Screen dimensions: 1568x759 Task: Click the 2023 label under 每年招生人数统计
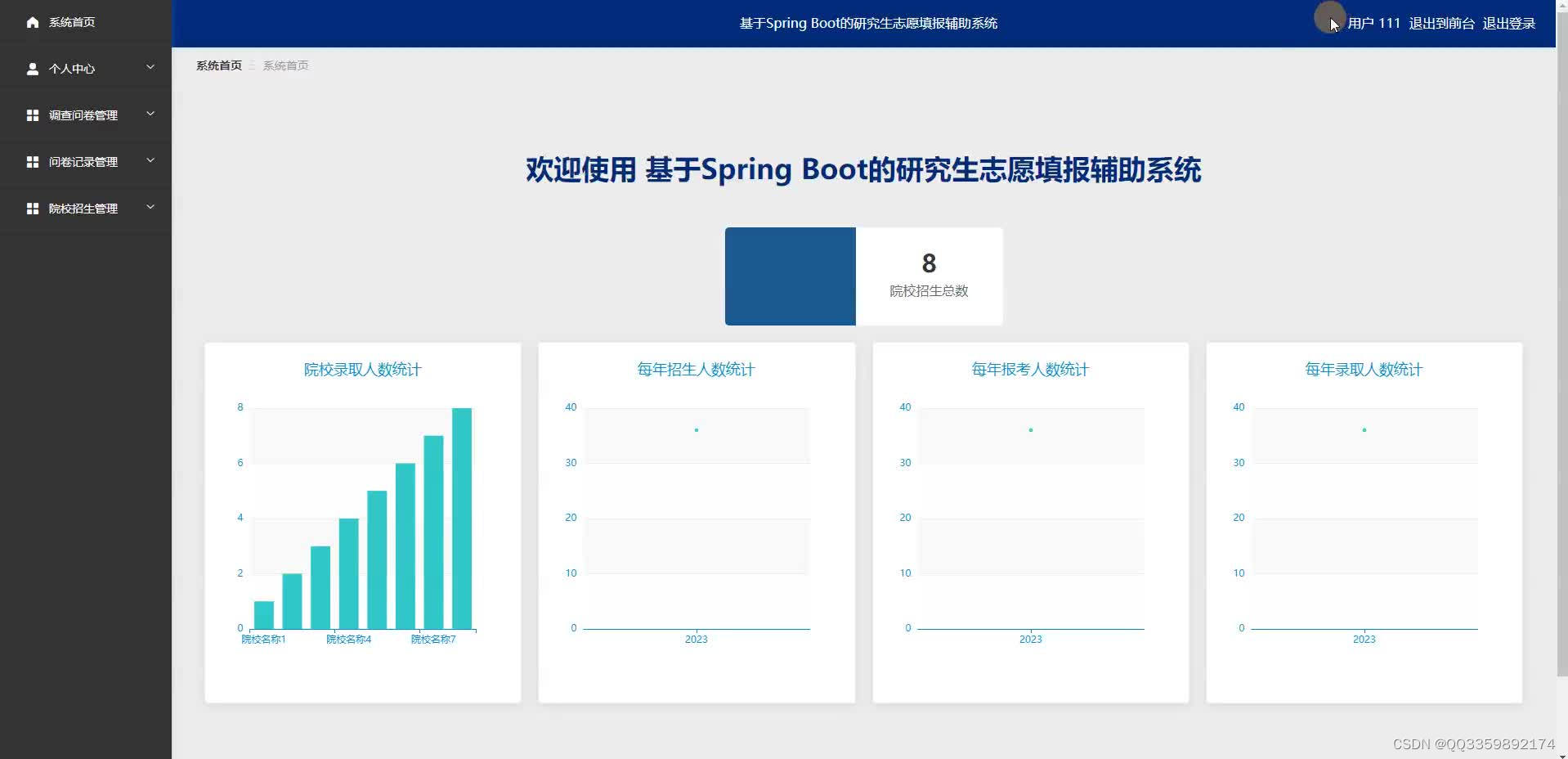pyautogui.click(x=697, y=640)
